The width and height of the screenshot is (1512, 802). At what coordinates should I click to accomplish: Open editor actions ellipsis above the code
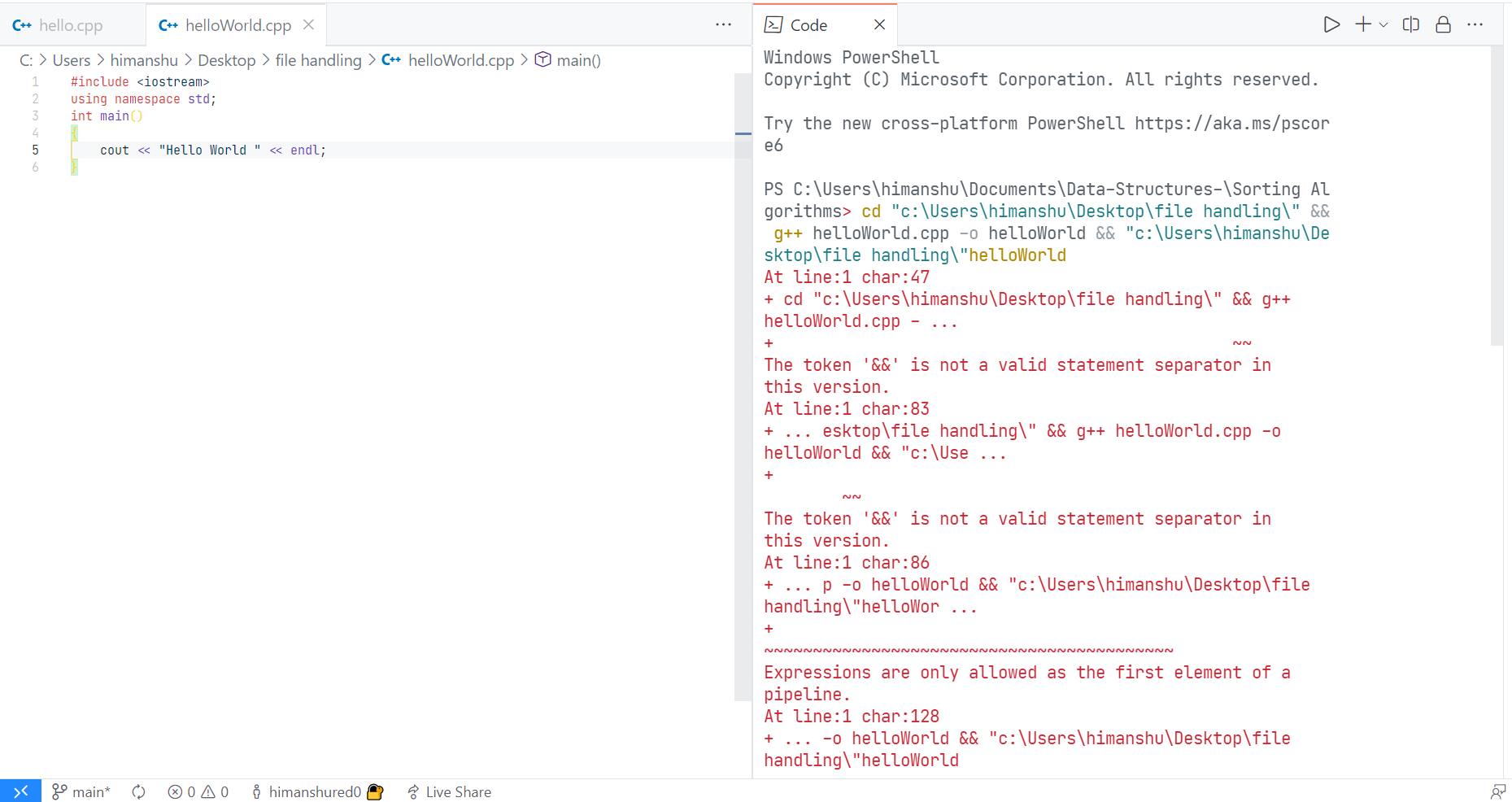[723, 24]
